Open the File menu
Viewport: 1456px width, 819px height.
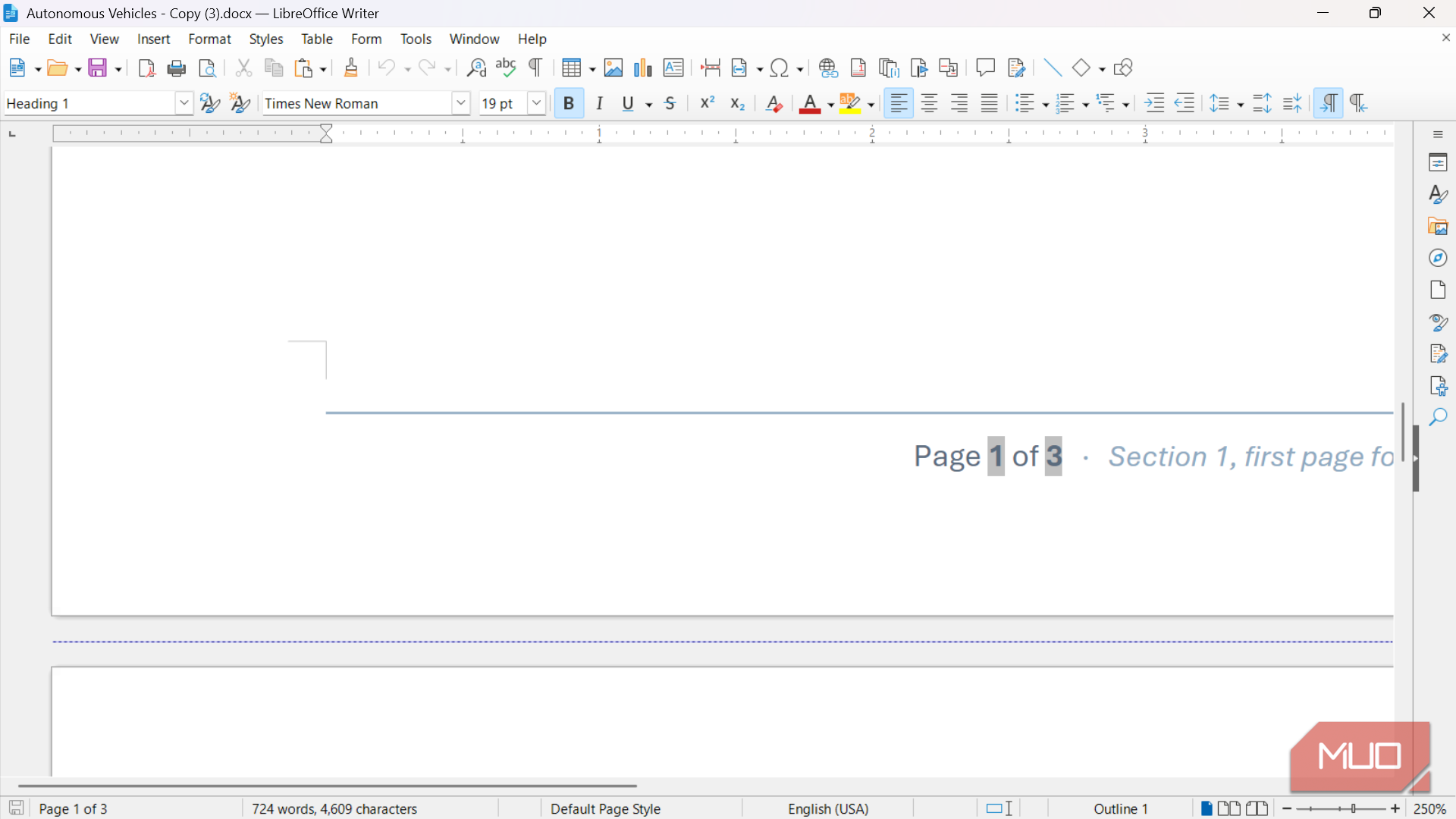(19, 39)
